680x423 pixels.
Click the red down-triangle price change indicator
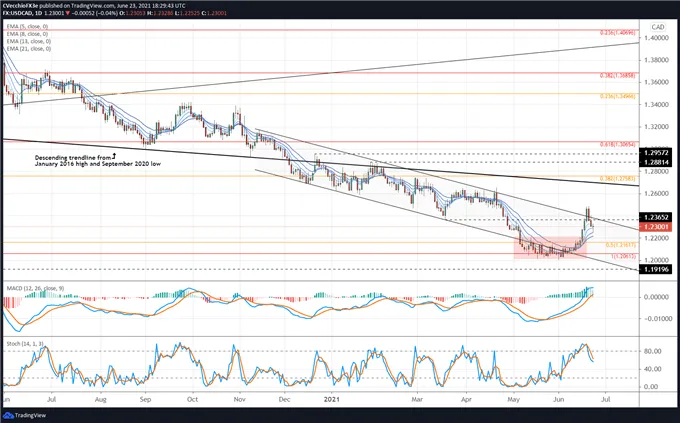(x=67, y=13)
